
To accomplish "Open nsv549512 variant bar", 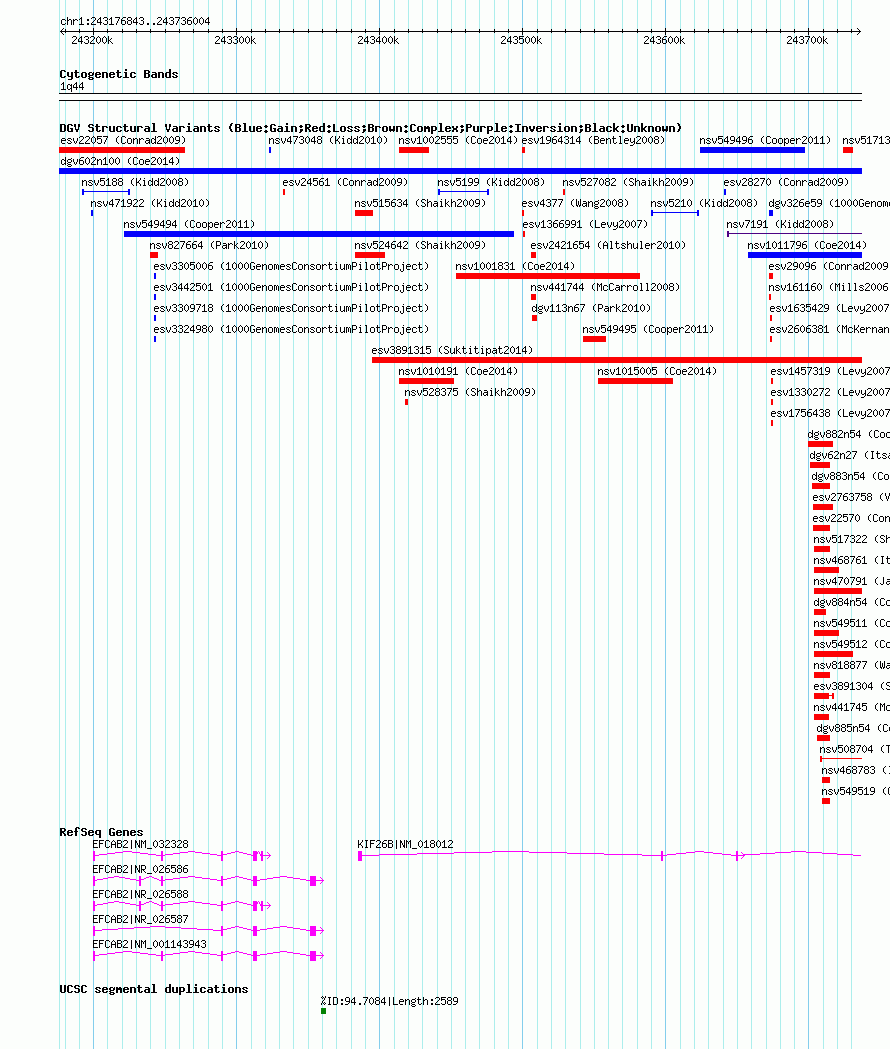I will tap(833, 654).
